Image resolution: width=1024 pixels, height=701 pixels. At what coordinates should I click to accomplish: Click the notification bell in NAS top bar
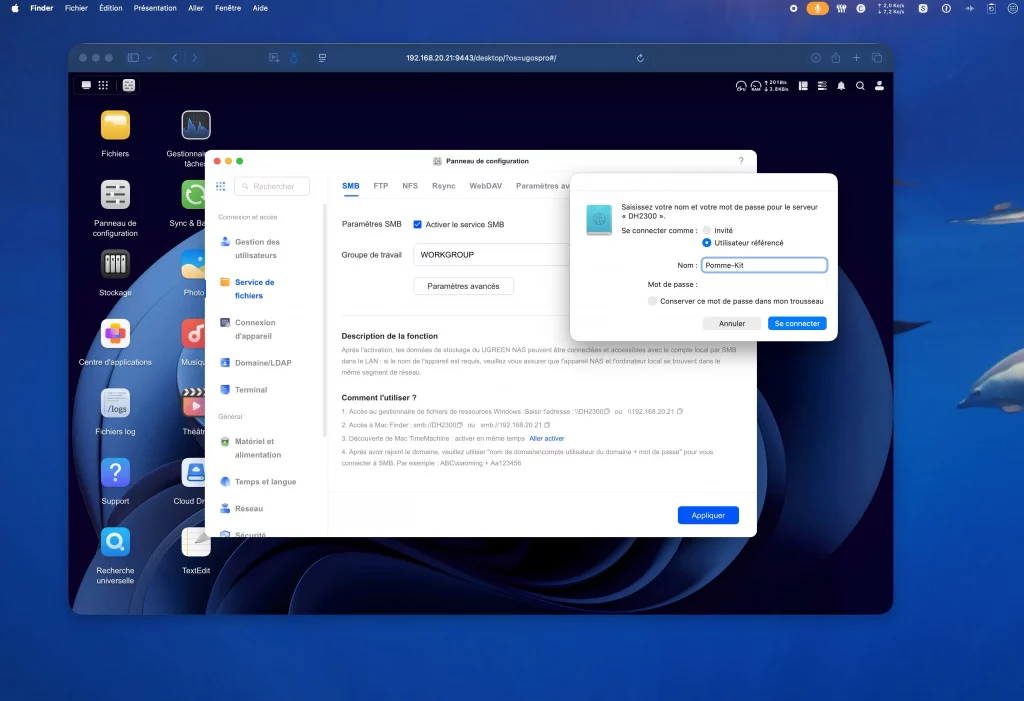[x=841, y=86]
